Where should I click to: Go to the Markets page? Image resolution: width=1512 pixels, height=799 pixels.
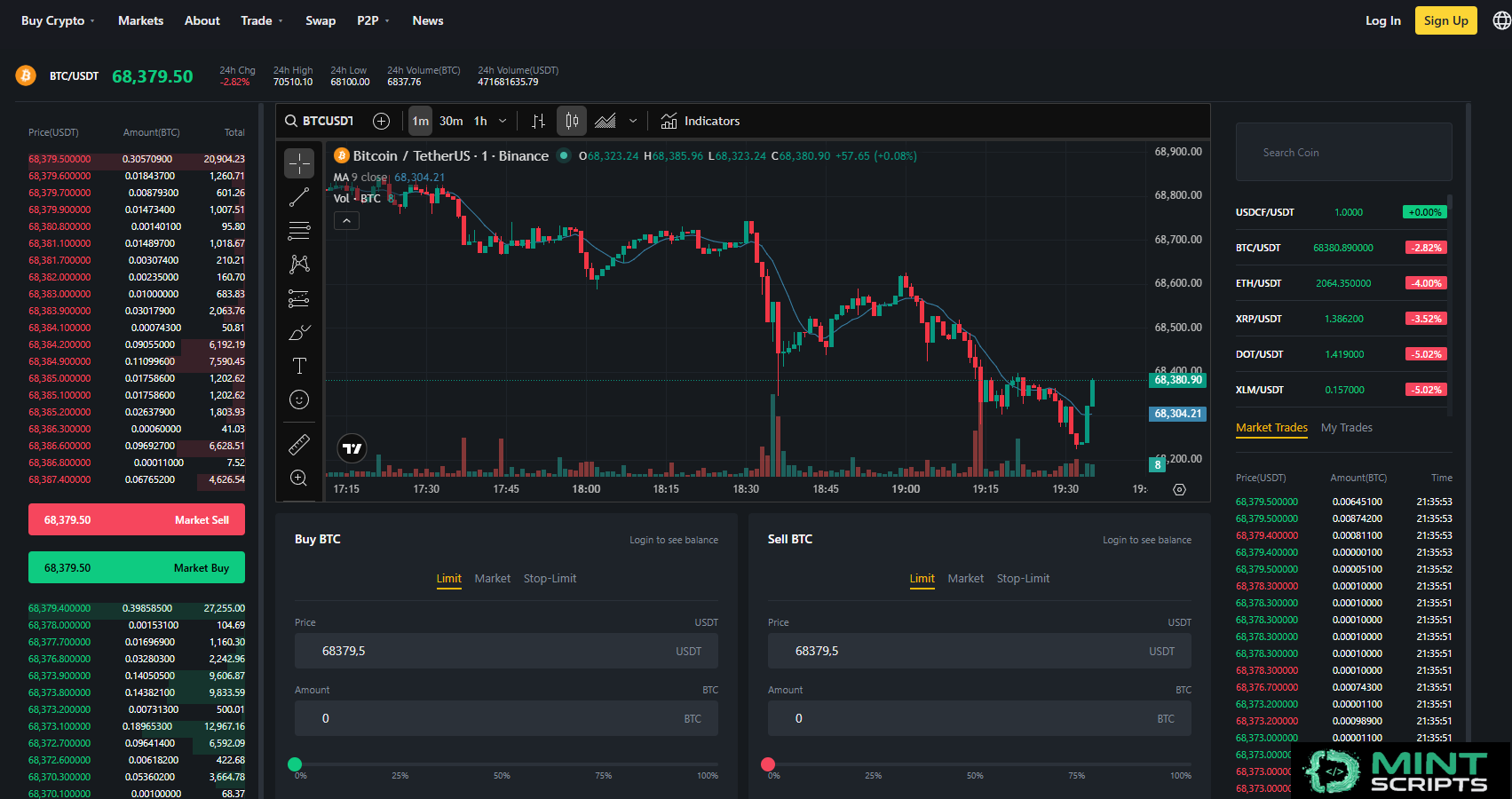tap(140, 20)
